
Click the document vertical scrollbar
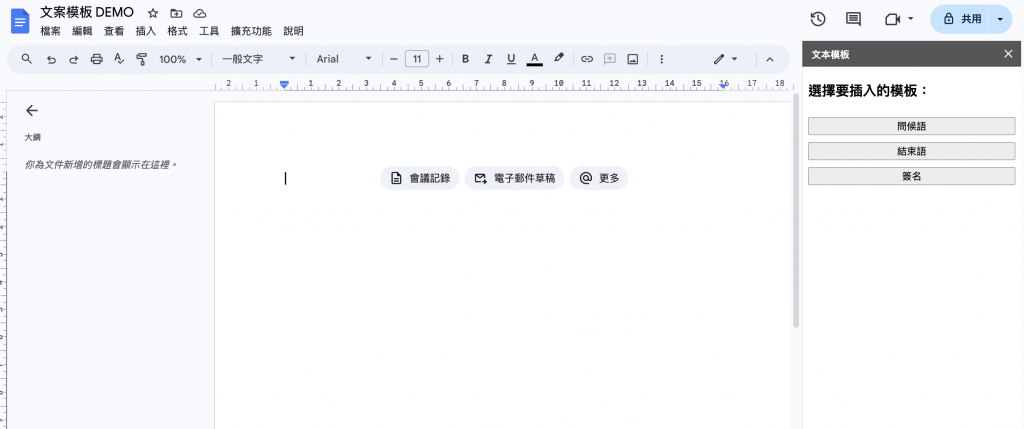[795, 210]
